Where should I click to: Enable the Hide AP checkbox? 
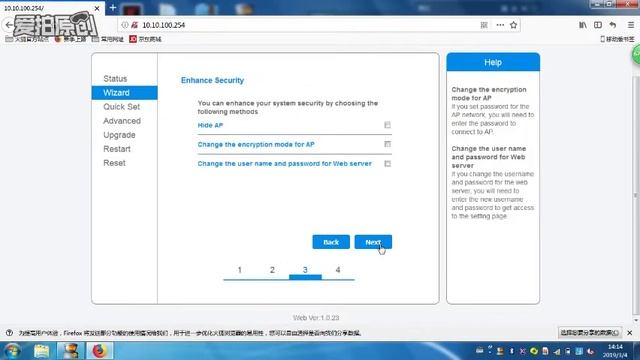pos(387,125)
